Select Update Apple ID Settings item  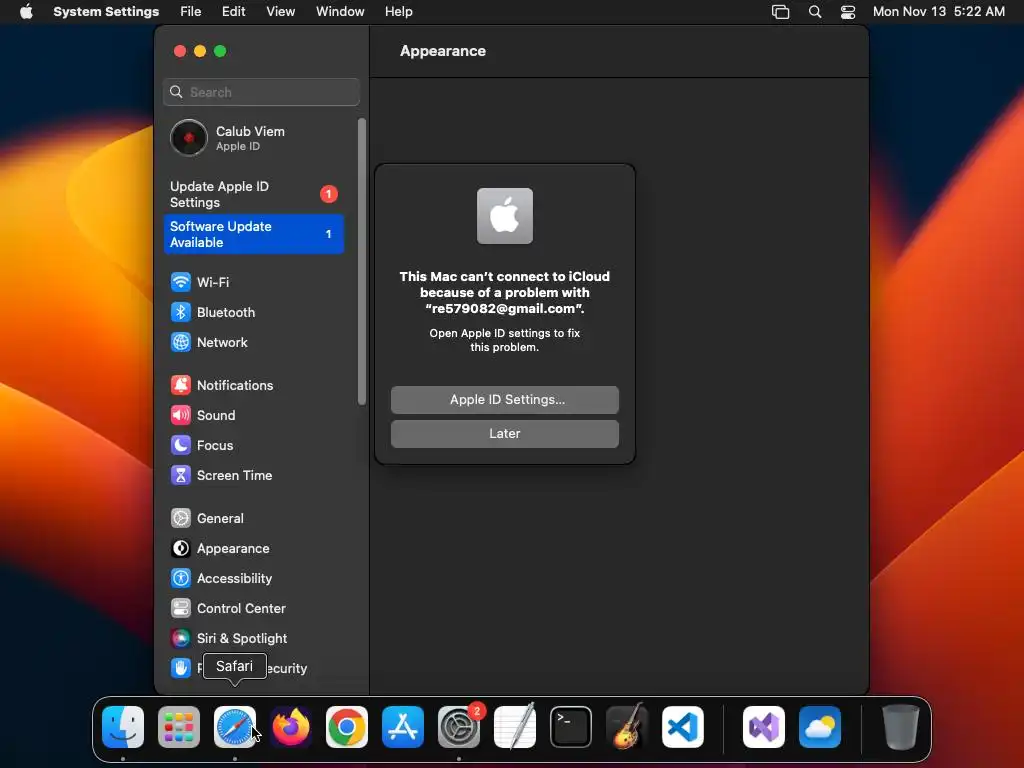(x=253, y=195)
